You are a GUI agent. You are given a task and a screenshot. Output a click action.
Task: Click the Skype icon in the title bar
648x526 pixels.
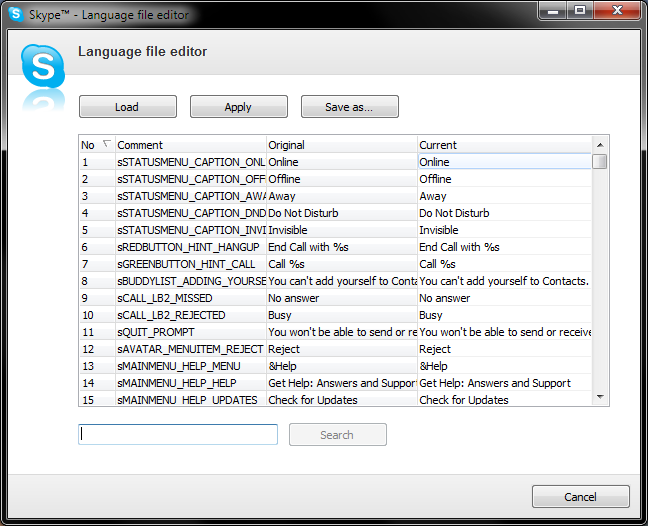(16, 14)
